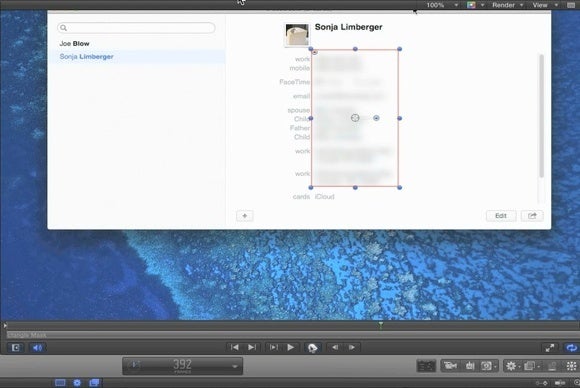Open the replicator grid icon
The image size is (580, 388).
point(571,366)
